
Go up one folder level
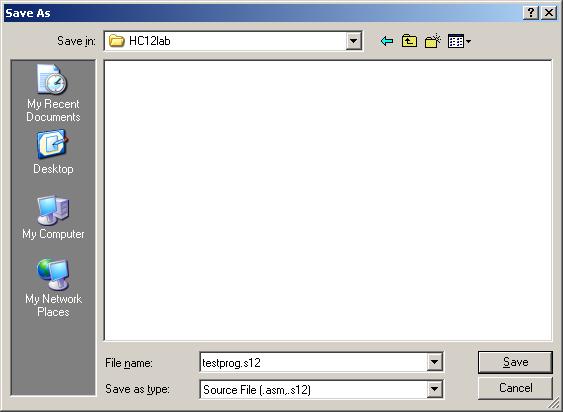(409, 41)
